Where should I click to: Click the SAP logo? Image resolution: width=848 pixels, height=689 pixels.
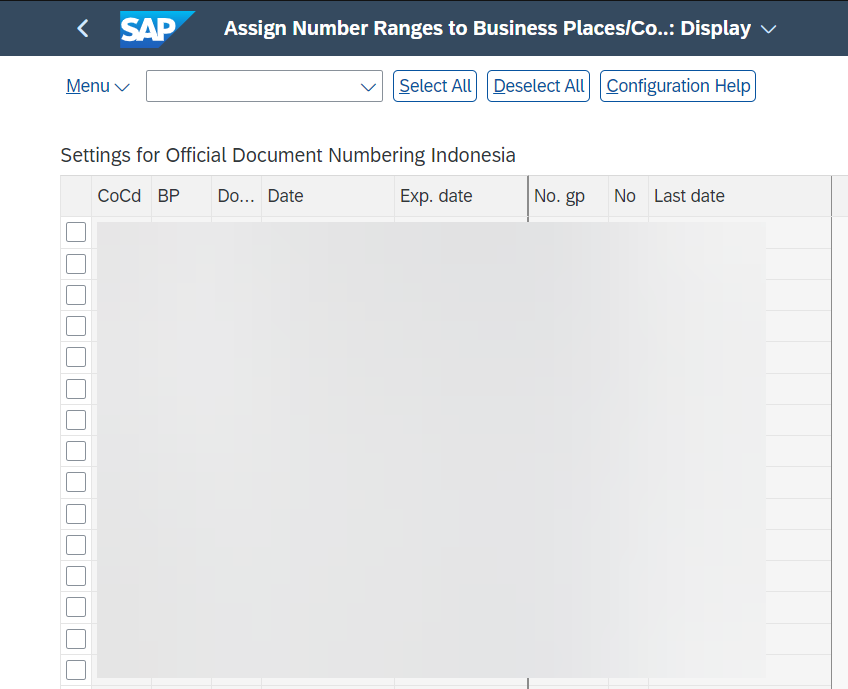[157, 29]
